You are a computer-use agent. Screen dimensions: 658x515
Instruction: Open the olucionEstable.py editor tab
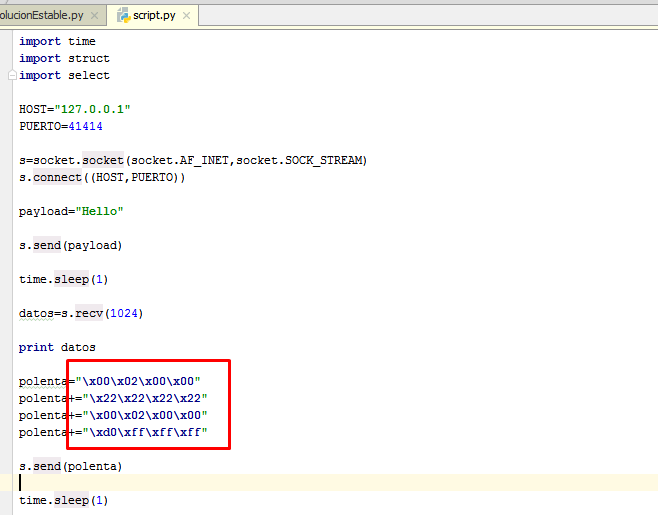(42, 15)
